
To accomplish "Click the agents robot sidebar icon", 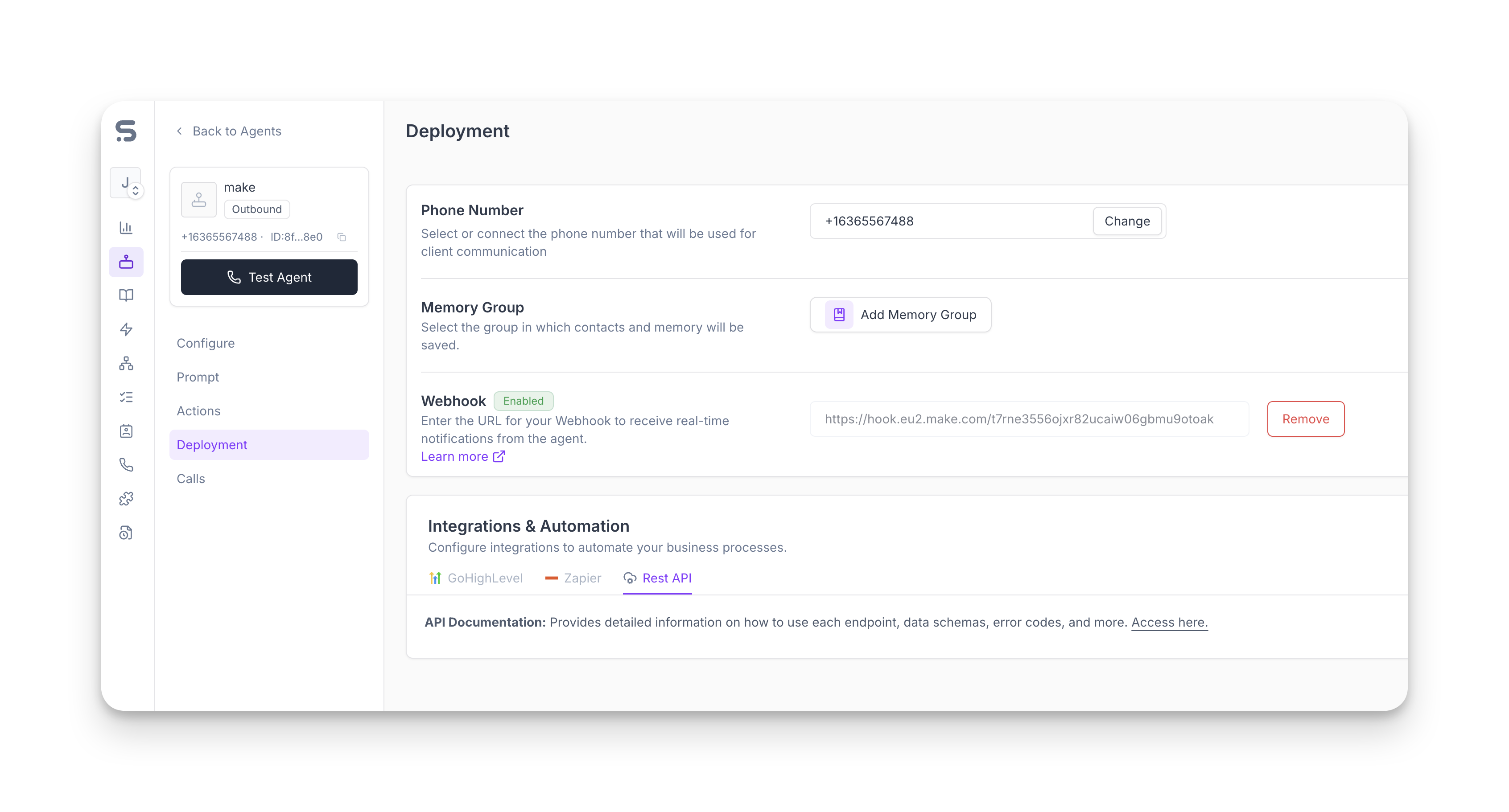I will point(126,262).
